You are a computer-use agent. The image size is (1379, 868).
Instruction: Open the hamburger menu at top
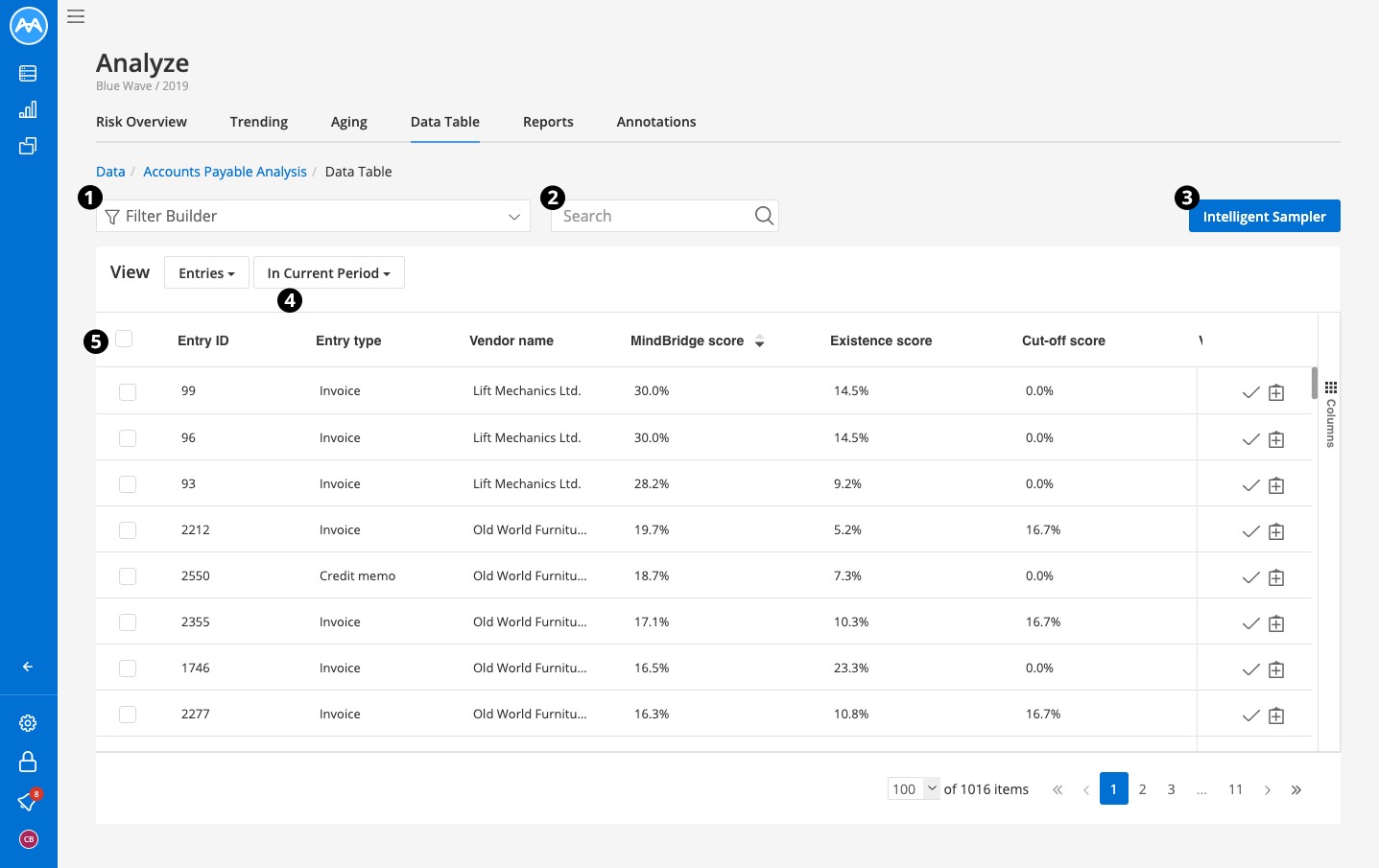[x=76, y=16]
